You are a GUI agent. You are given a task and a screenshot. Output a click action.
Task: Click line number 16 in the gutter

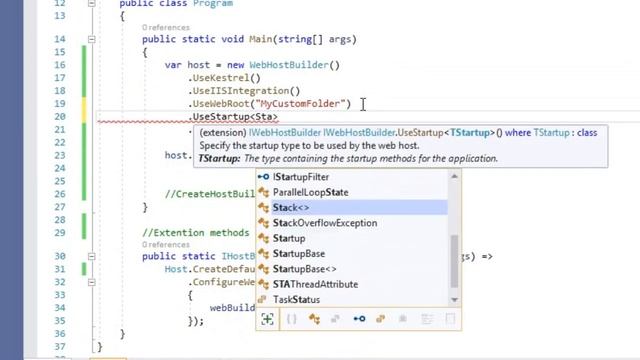[60, 65]
